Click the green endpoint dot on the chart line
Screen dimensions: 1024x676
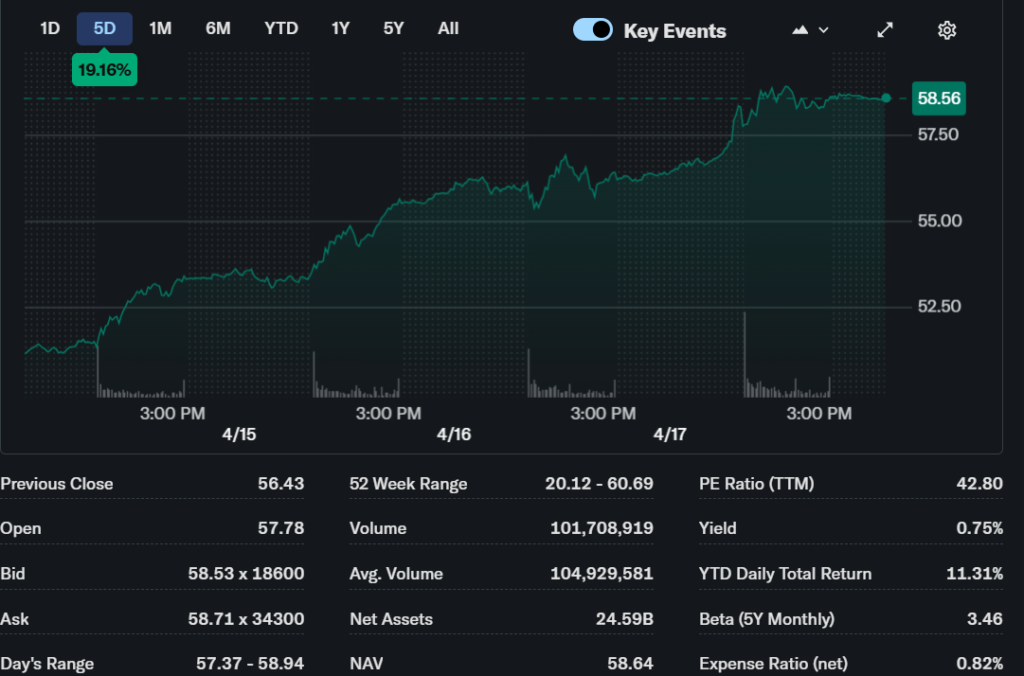886,98
